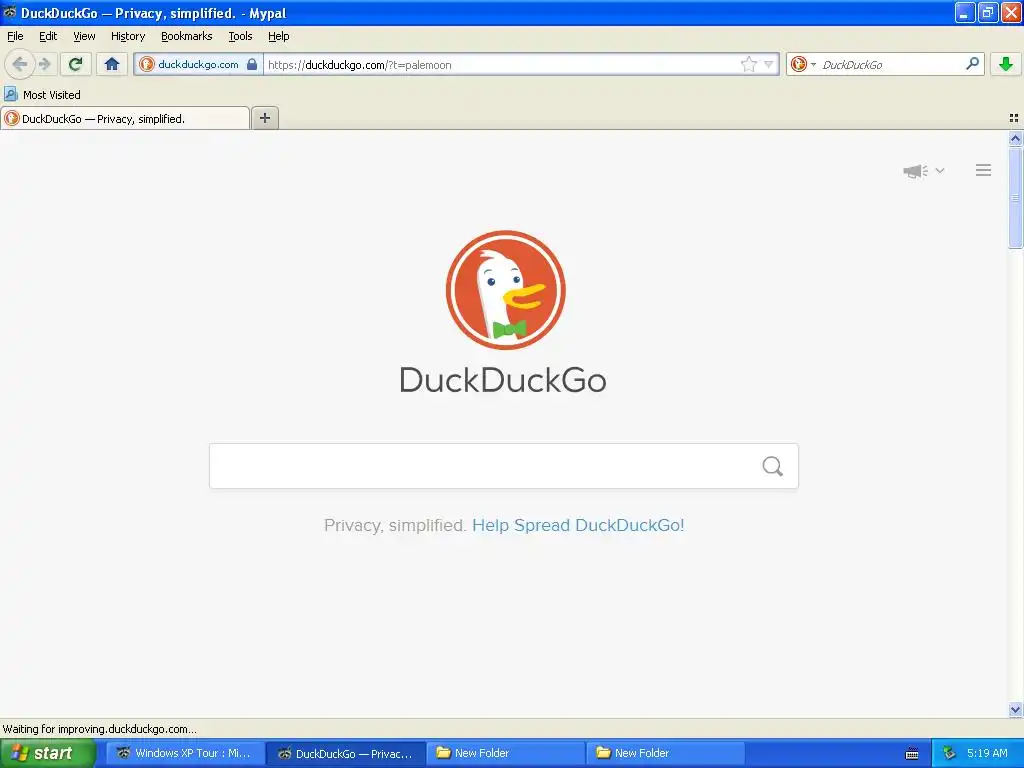Click the system tray network icon
Image resolution: width=1024 pixels, height=768 pixels.
pos(949,753)
